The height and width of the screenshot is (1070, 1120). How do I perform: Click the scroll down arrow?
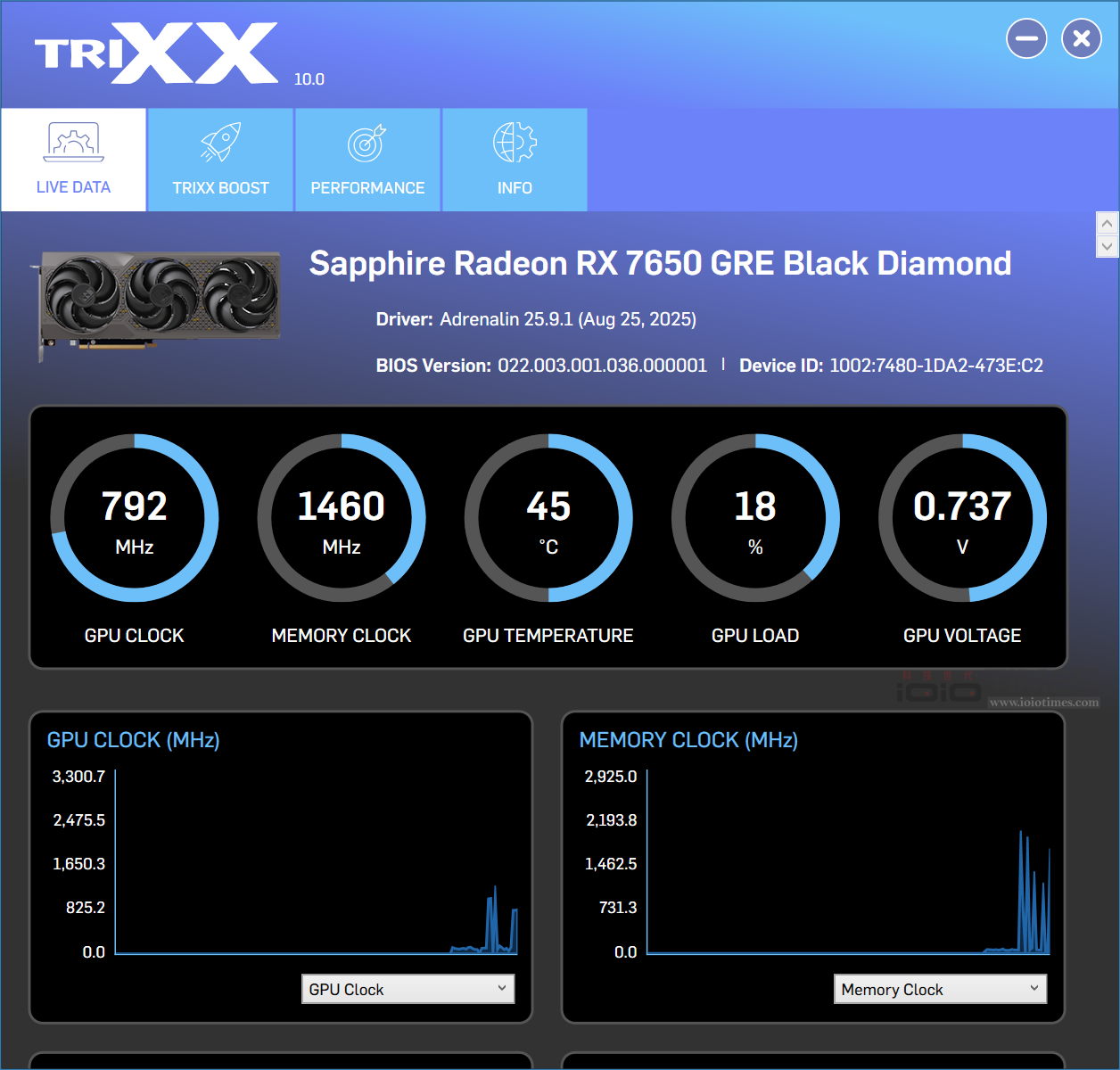(1107, 246)
